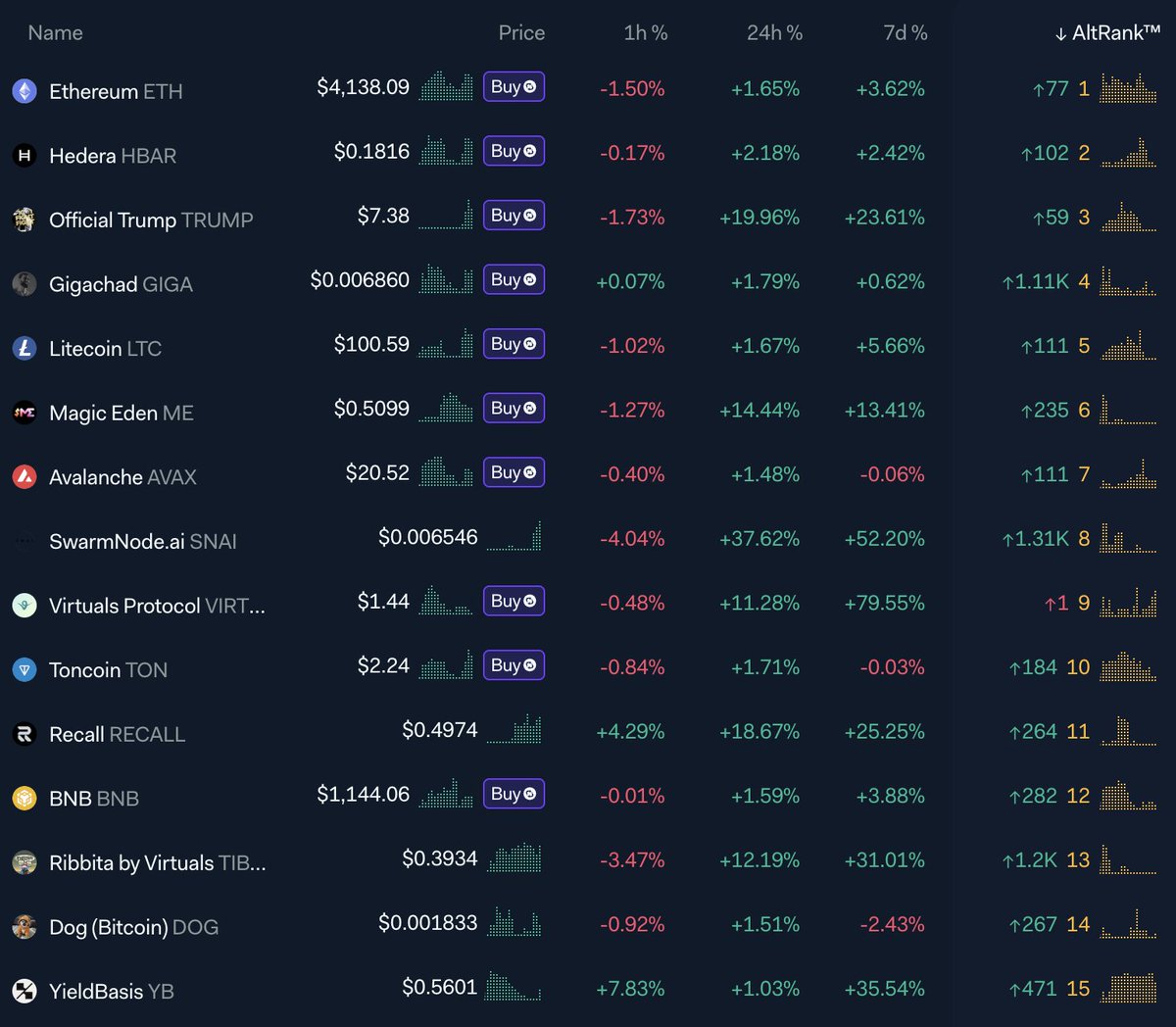1176x1027 pixels.
Task: Select the Magic Eden ME icon
Action: click(25, 412)
